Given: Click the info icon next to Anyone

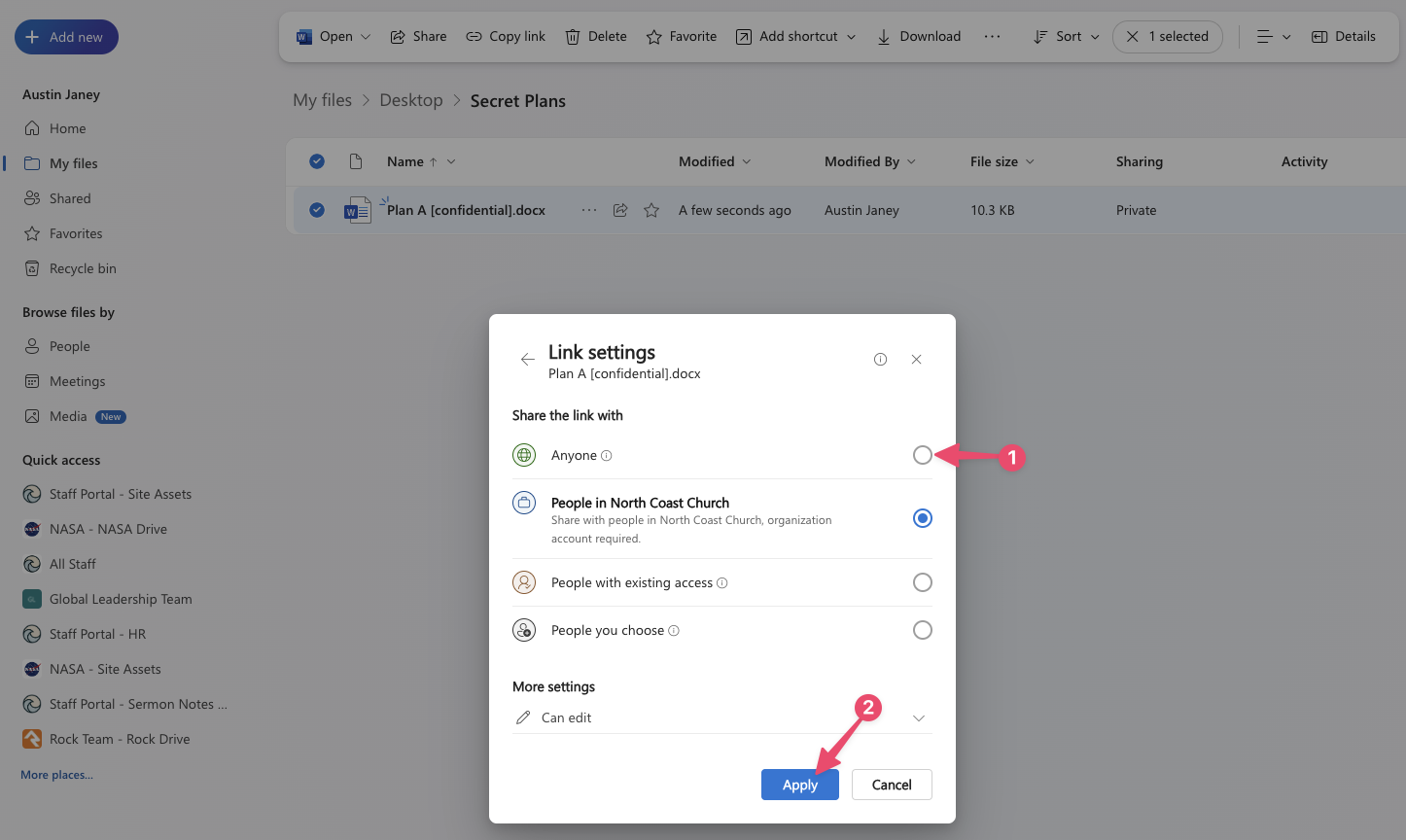Looking at the screenshot, I should (607, 456).
